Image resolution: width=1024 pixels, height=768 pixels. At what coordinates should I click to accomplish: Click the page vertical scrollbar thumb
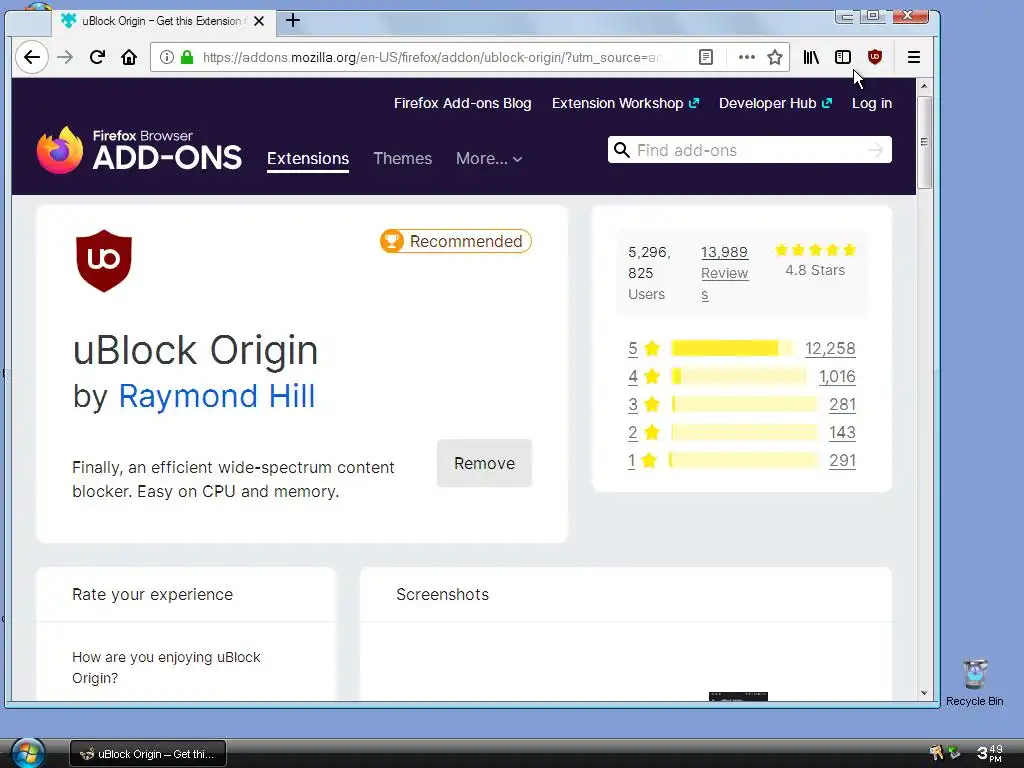[x=923, y=142]
